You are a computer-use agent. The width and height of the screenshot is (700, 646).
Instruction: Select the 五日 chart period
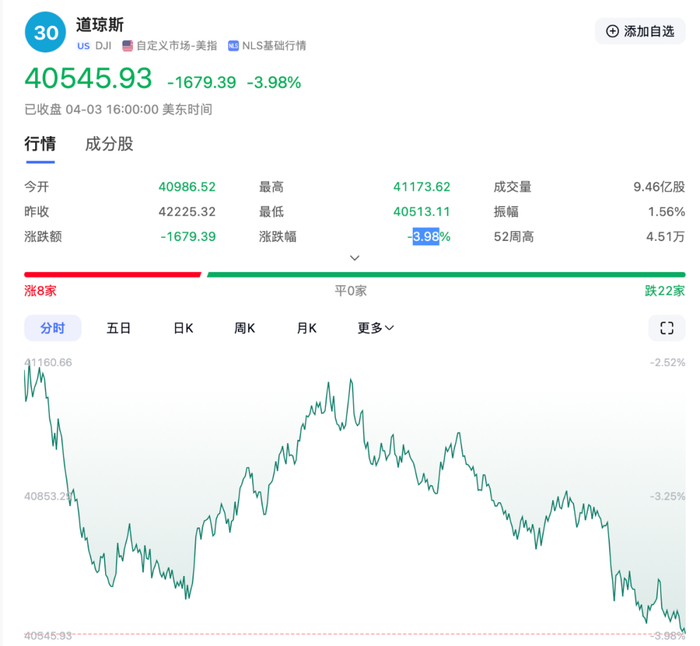coord(118,328)
